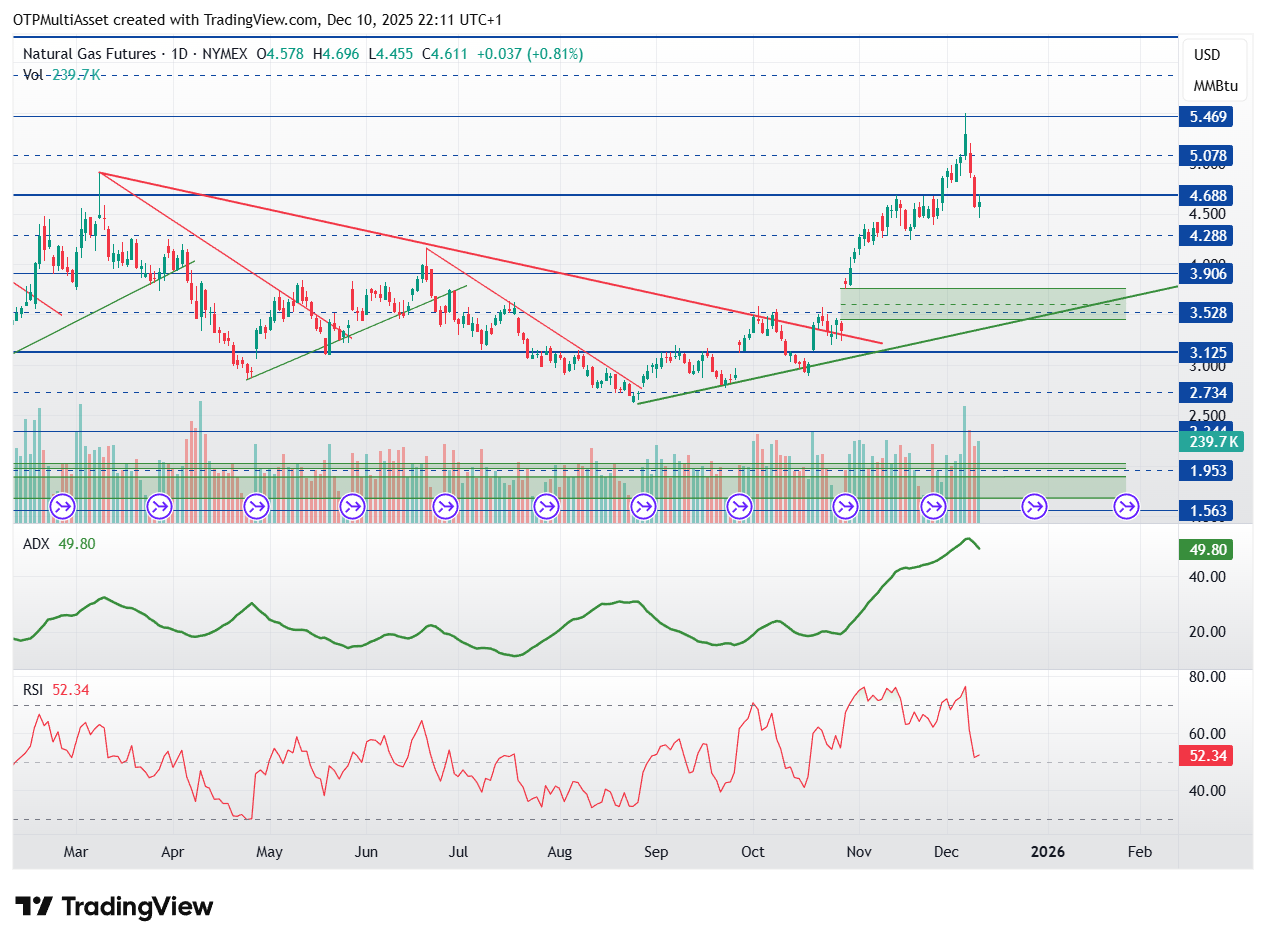Click the Oct label on time axis
This screenshot has height=944, width=1266.
click(752, 852)
